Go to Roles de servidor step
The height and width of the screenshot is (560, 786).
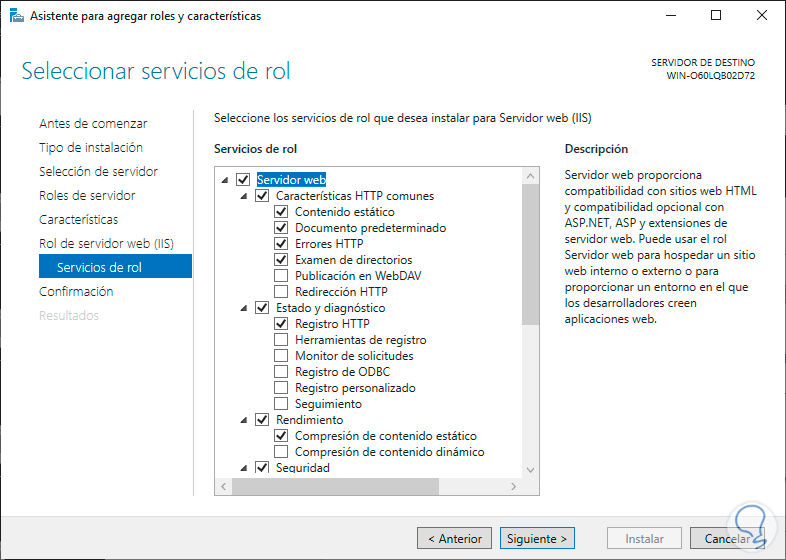tap(87, 196)
